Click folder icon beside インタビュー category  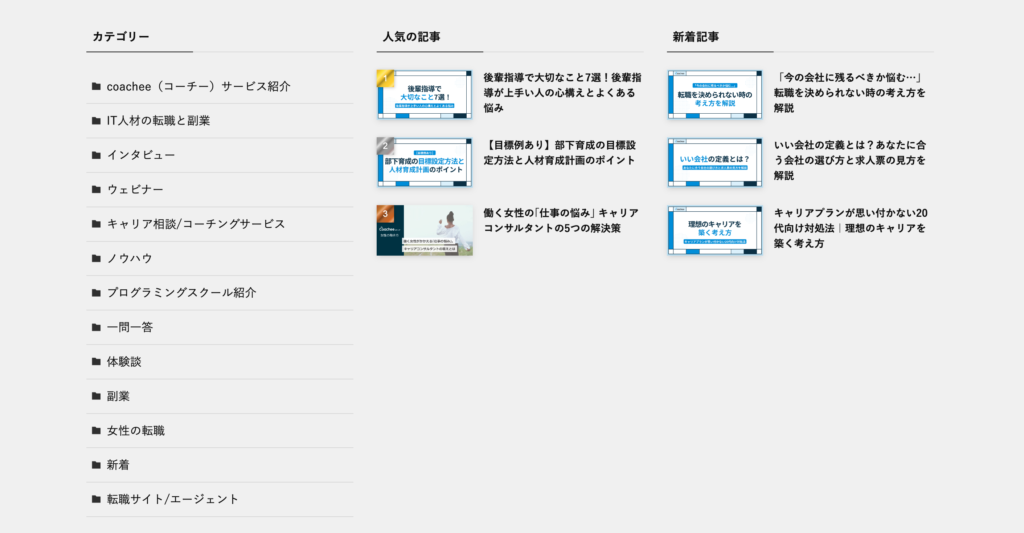coord(96,155)
